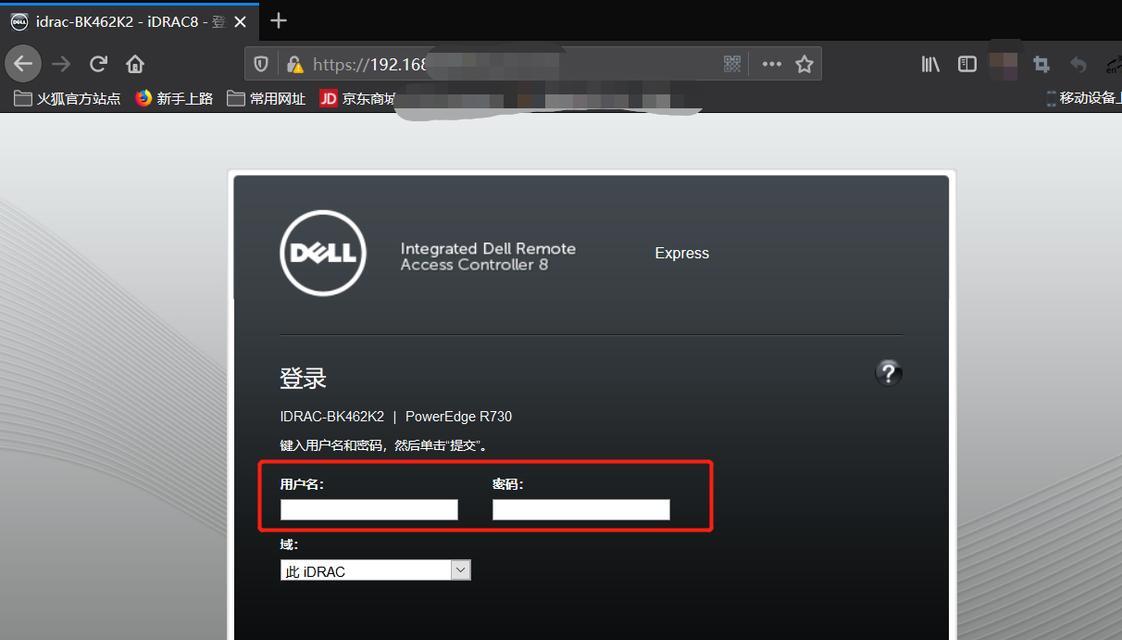
Task: Open the 火狐官方站点 bookmark folder
Action: pos(67,98)
